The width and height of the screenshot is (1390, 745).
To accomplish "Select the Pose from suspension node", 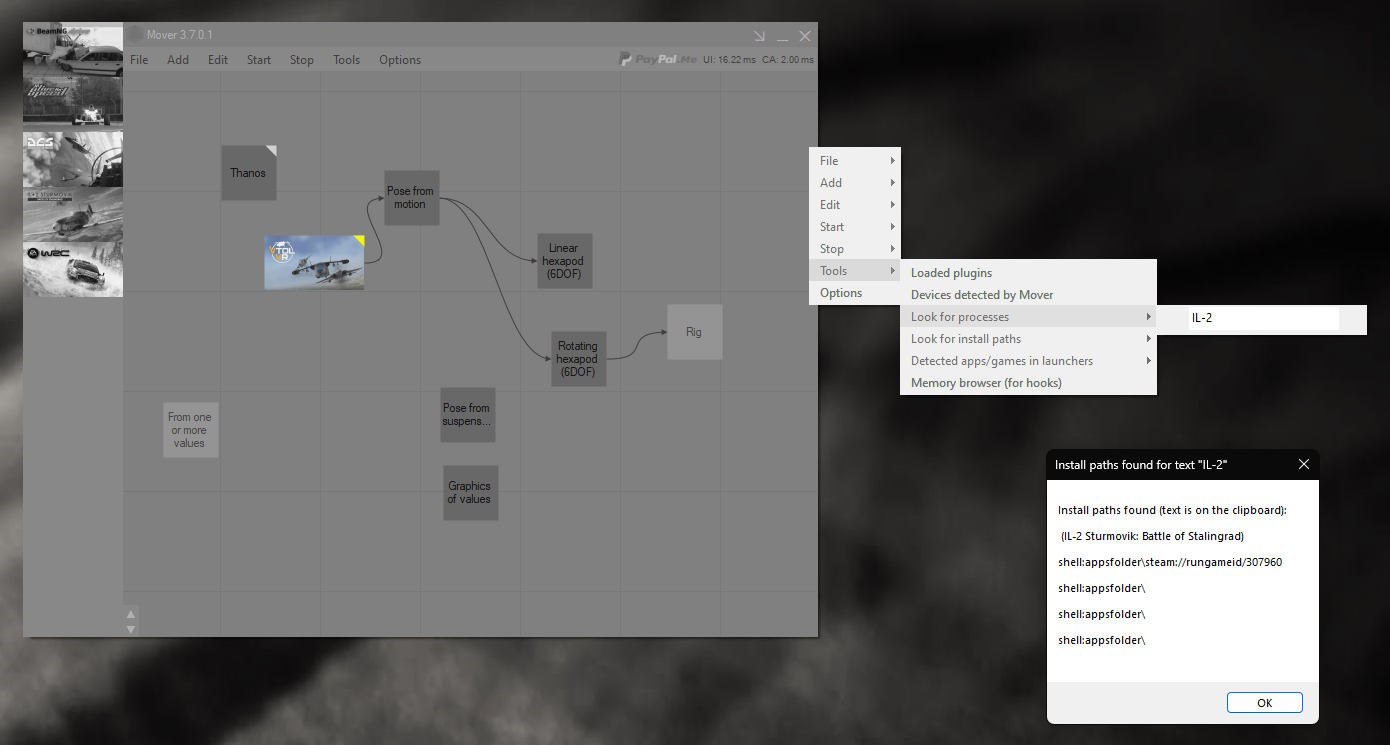I will click(468, 415).
